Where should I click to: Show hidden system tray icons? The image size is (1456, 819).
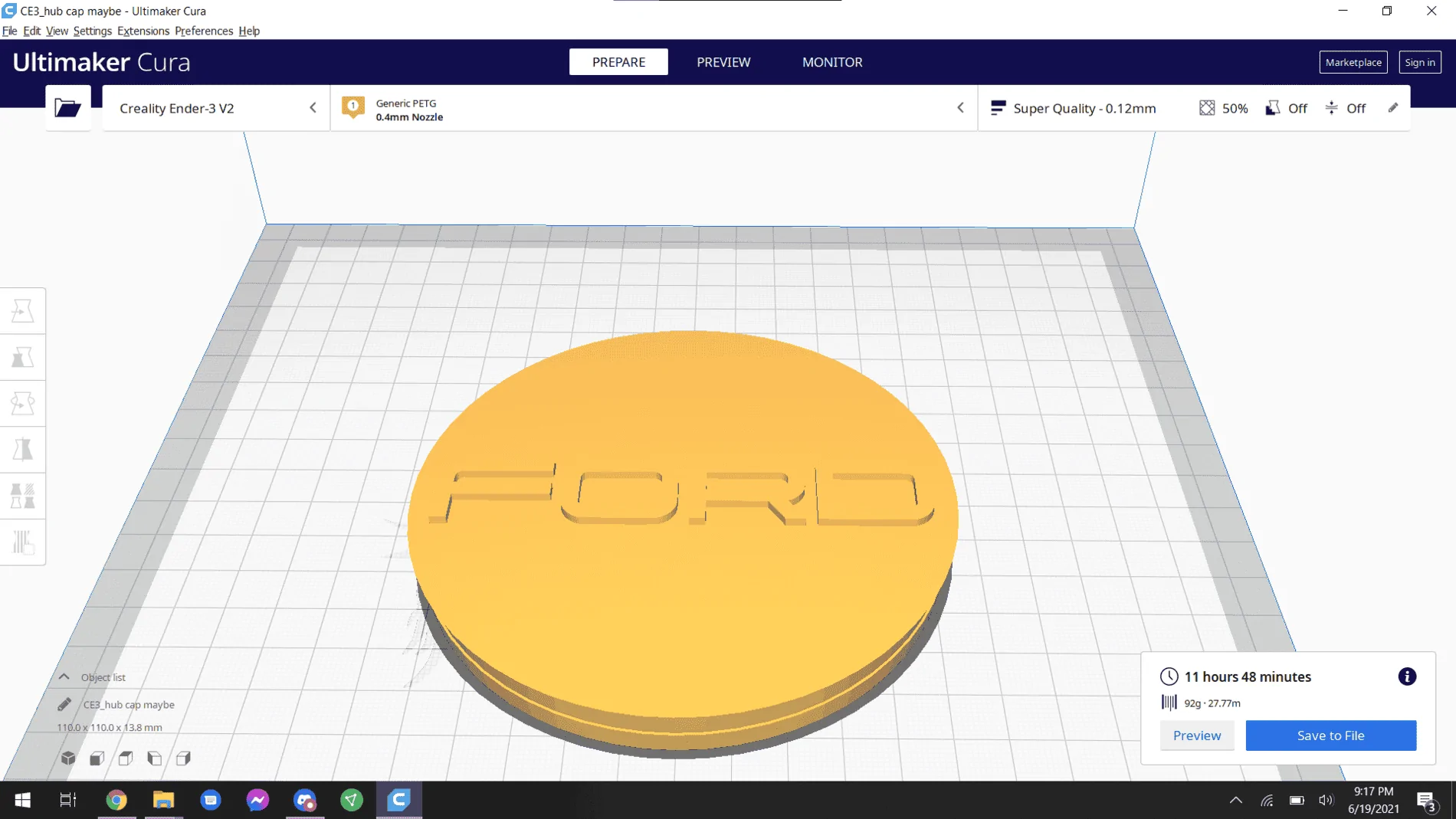tap(1235, 800)
